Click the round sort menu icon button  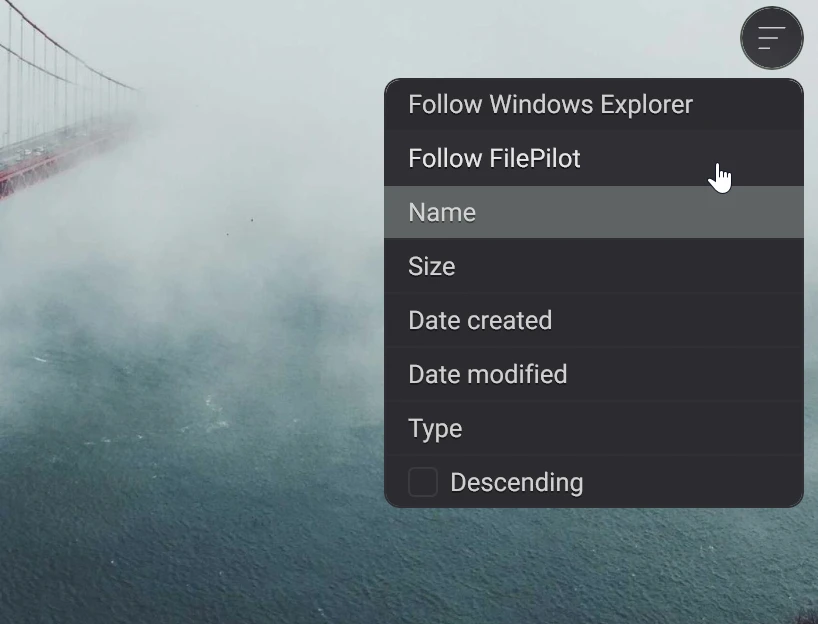(x=772, y=38)
